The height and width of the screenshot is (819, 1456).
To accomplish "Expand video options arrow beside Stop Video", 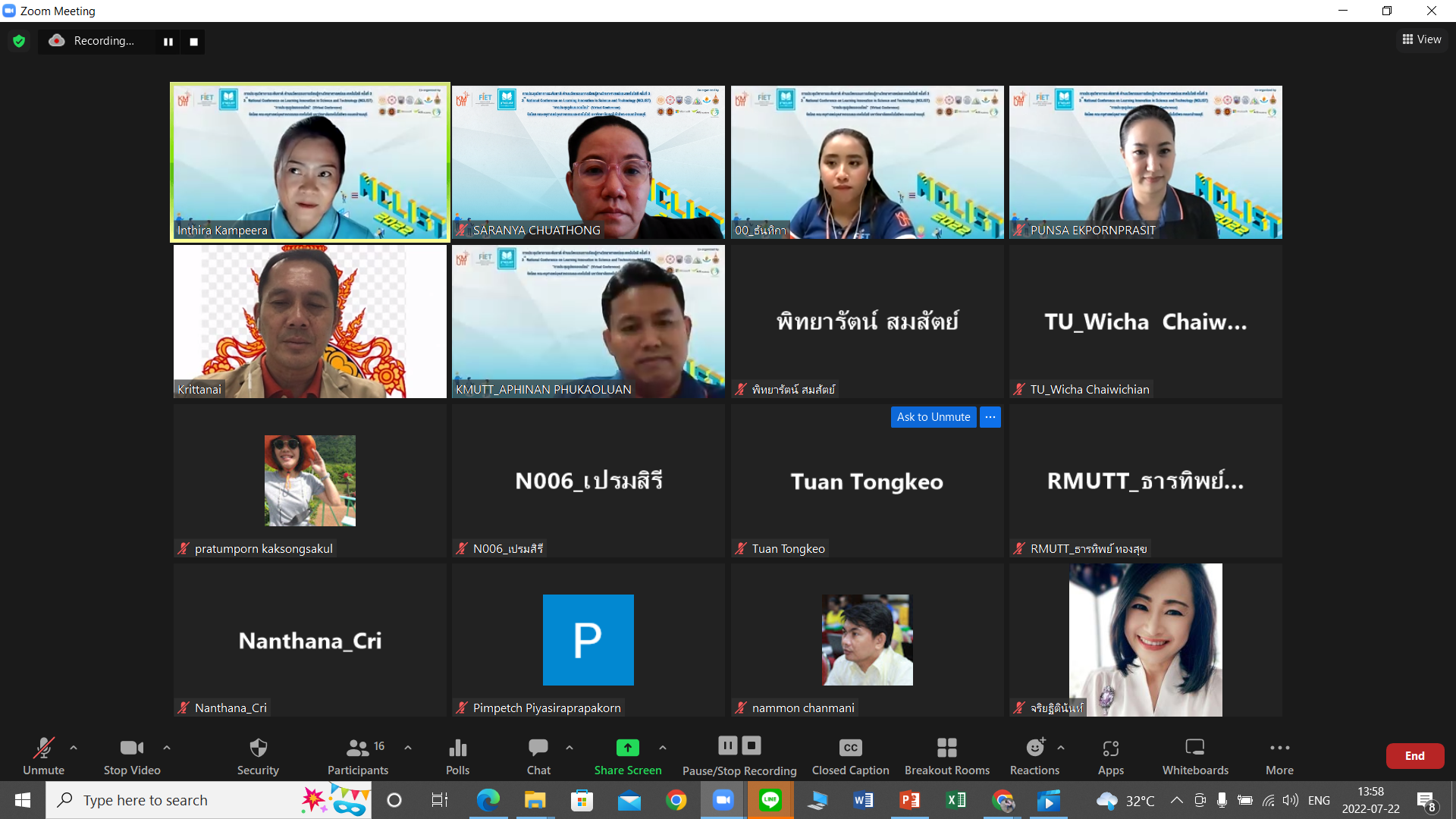I will (167, 748).
